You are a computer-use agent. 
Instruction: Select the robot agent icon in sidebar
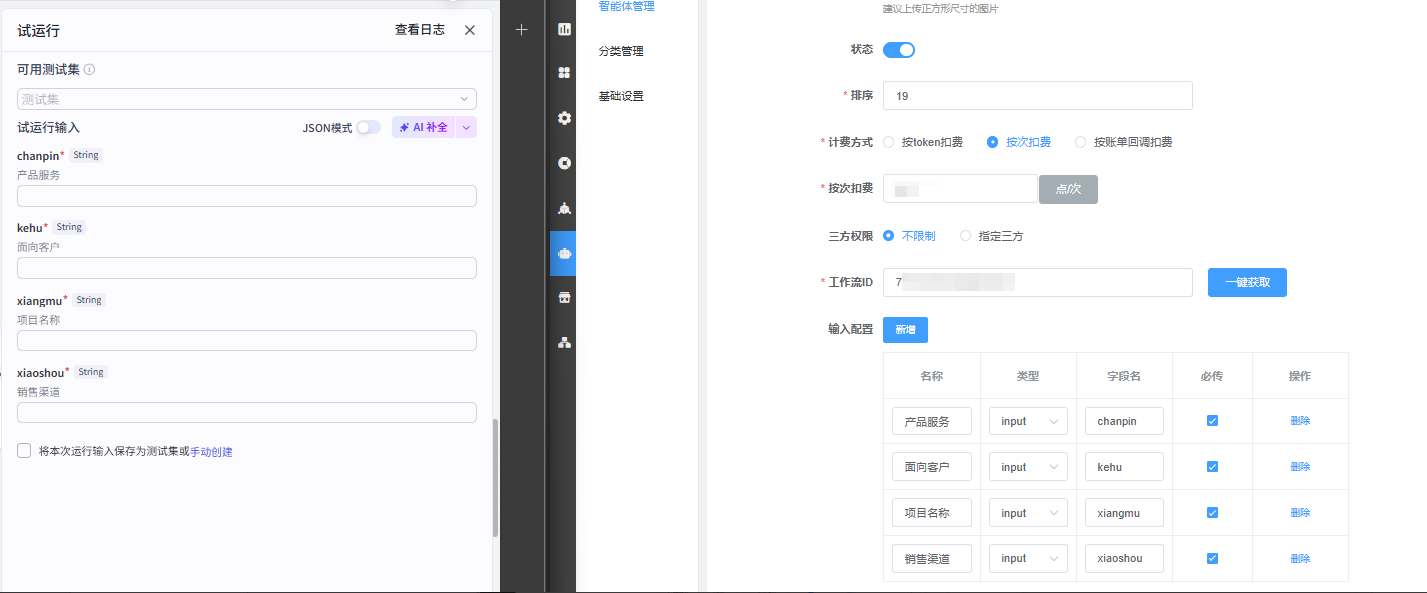[564, 254]
